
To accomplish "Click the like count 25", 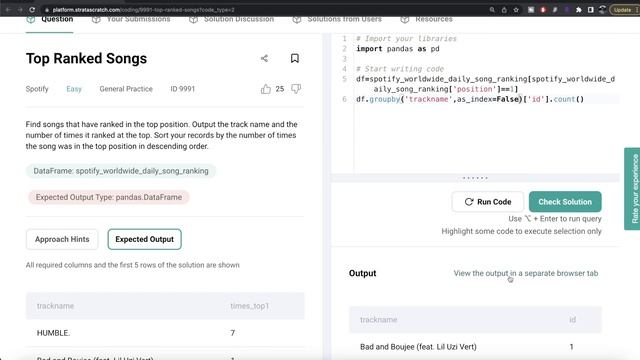I will click(x=280, y=89).
